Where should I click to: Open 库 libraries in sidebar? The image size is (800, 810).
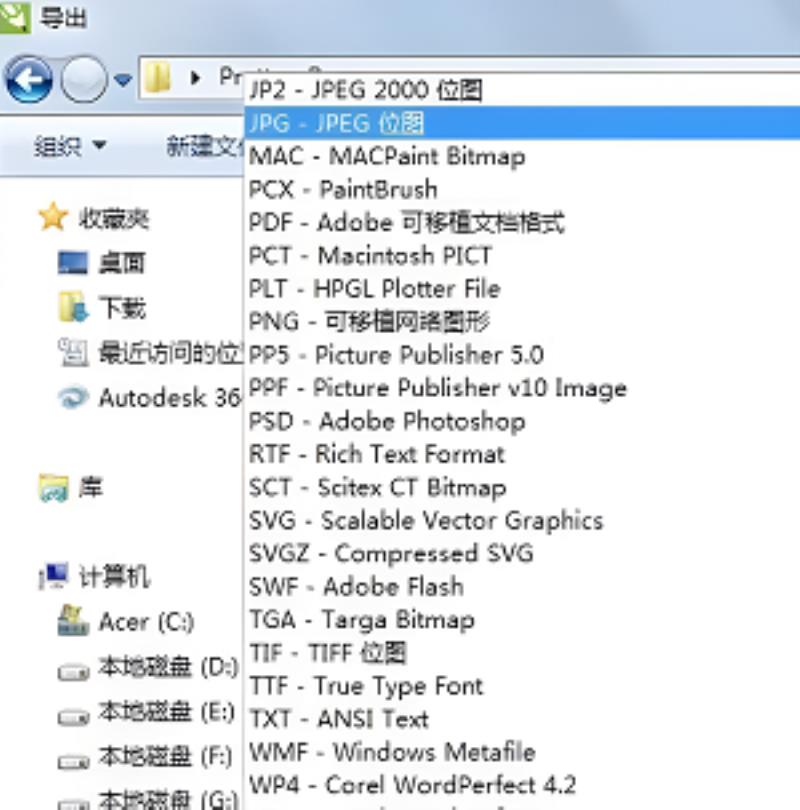click(91, 487)
